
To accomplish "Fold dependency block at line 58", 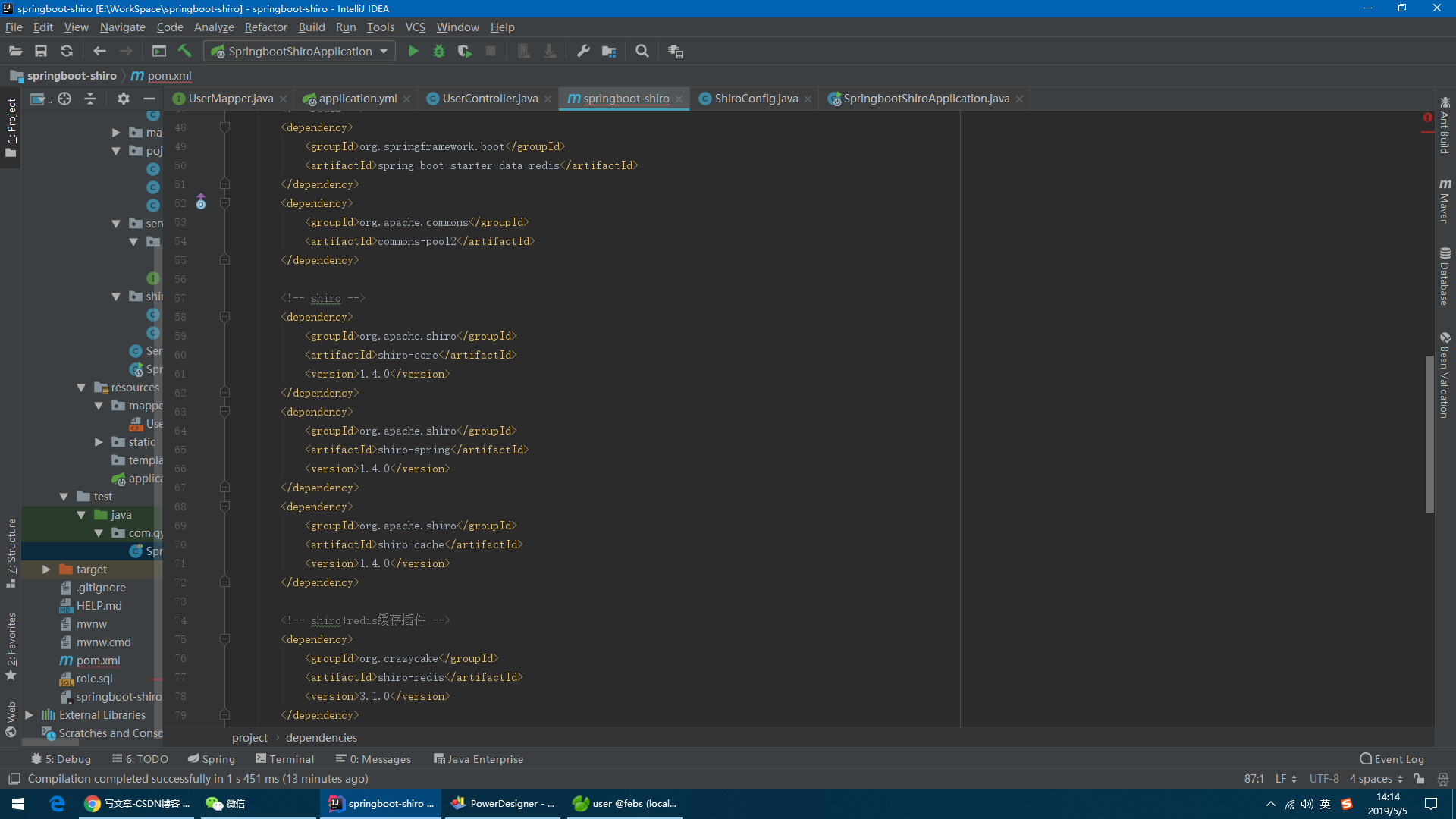I will click(224, 317).
